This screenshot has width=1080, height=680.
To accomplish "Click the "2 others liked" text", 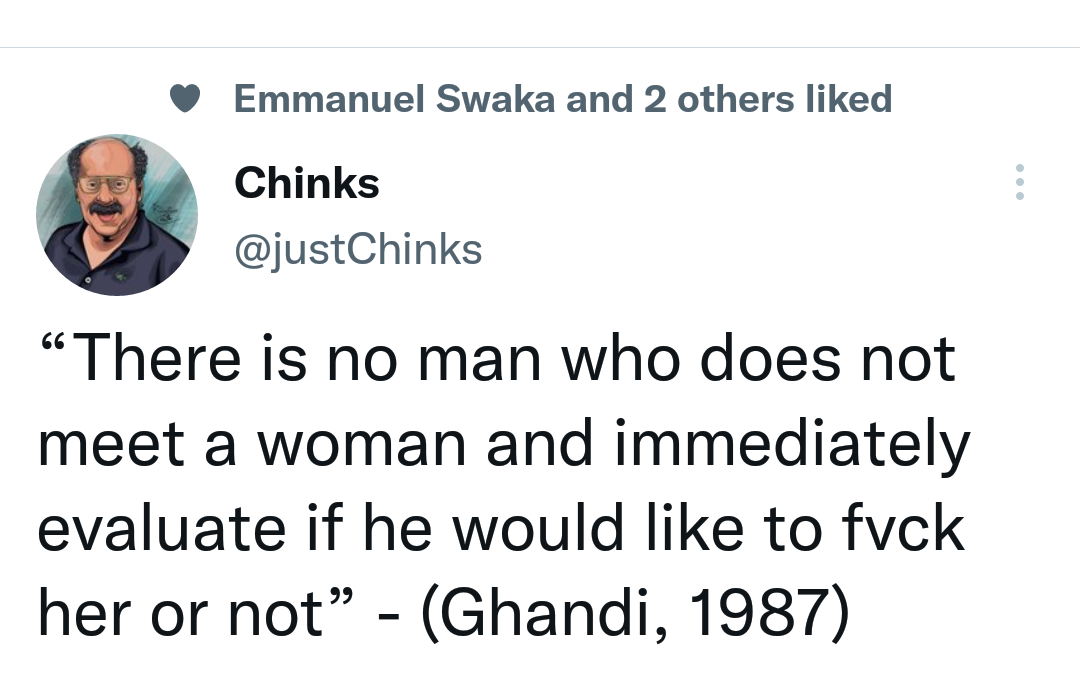I will (768, 99).
